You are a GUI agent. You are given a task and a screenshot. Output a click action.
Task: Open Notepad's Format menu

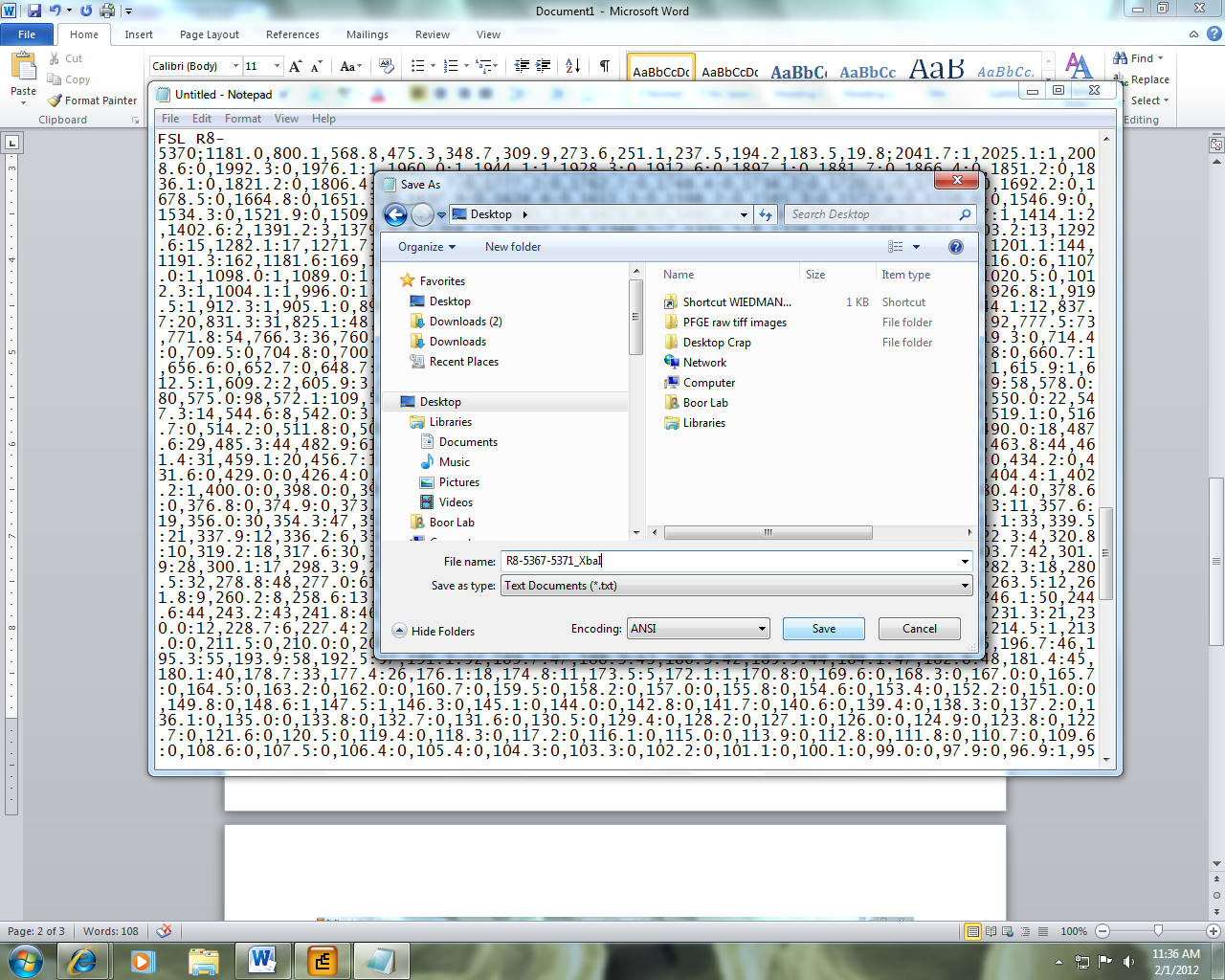coord(243,119)
